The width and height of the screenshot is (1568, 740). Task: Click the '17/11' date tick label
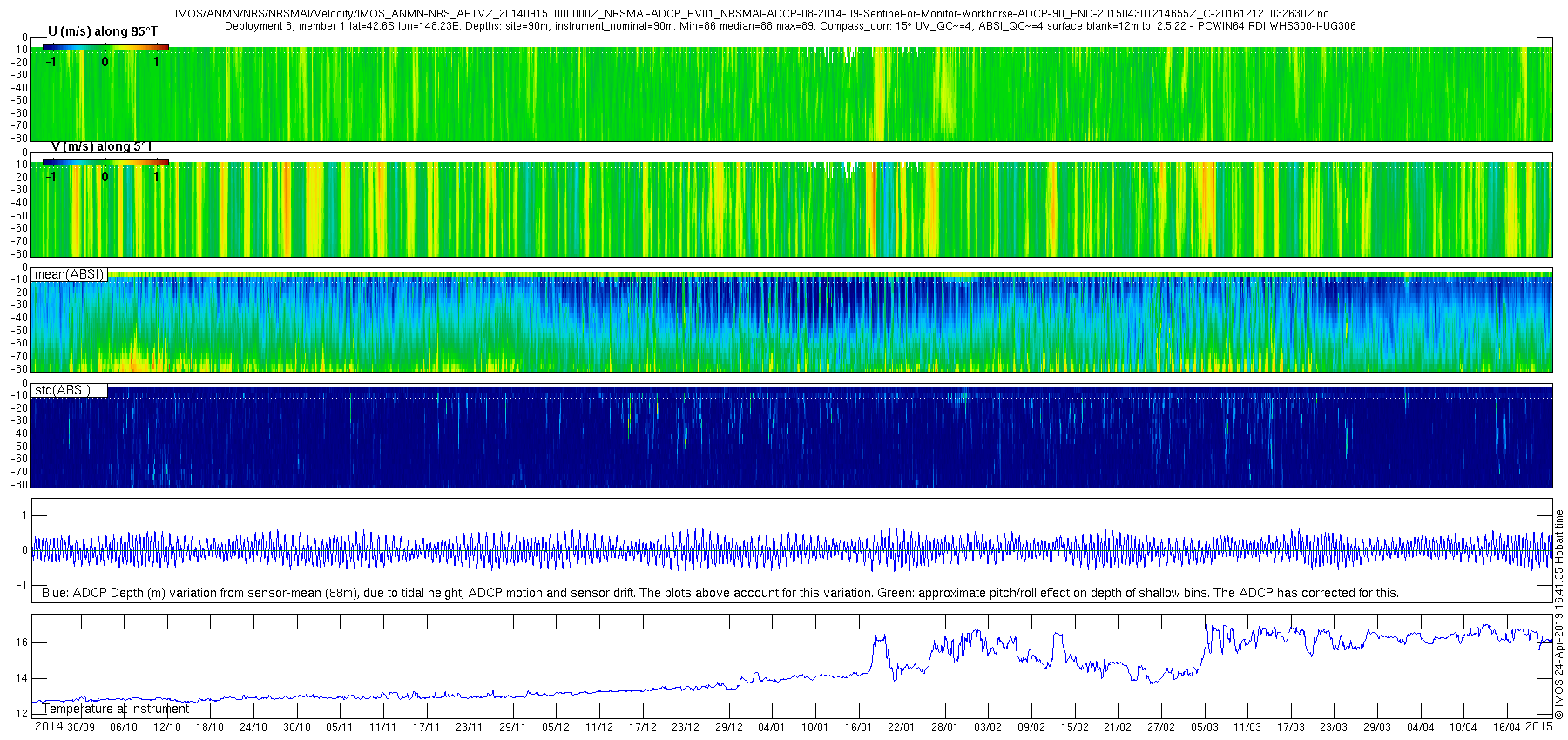tap(426, 728)
